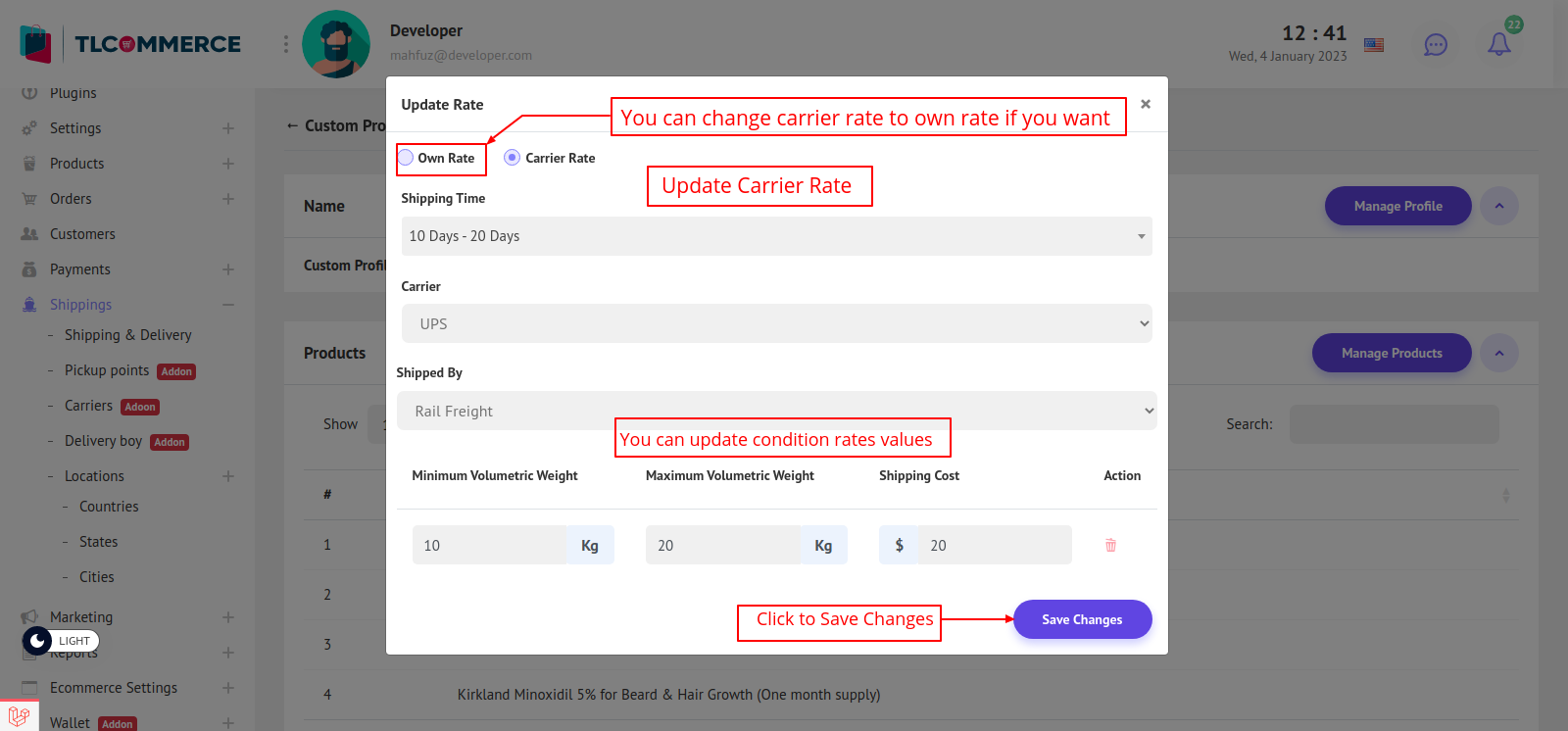Screen dimensions: 1568x731
Task: Open the notifications bell icon
Action: click(x=1498, y=44)
